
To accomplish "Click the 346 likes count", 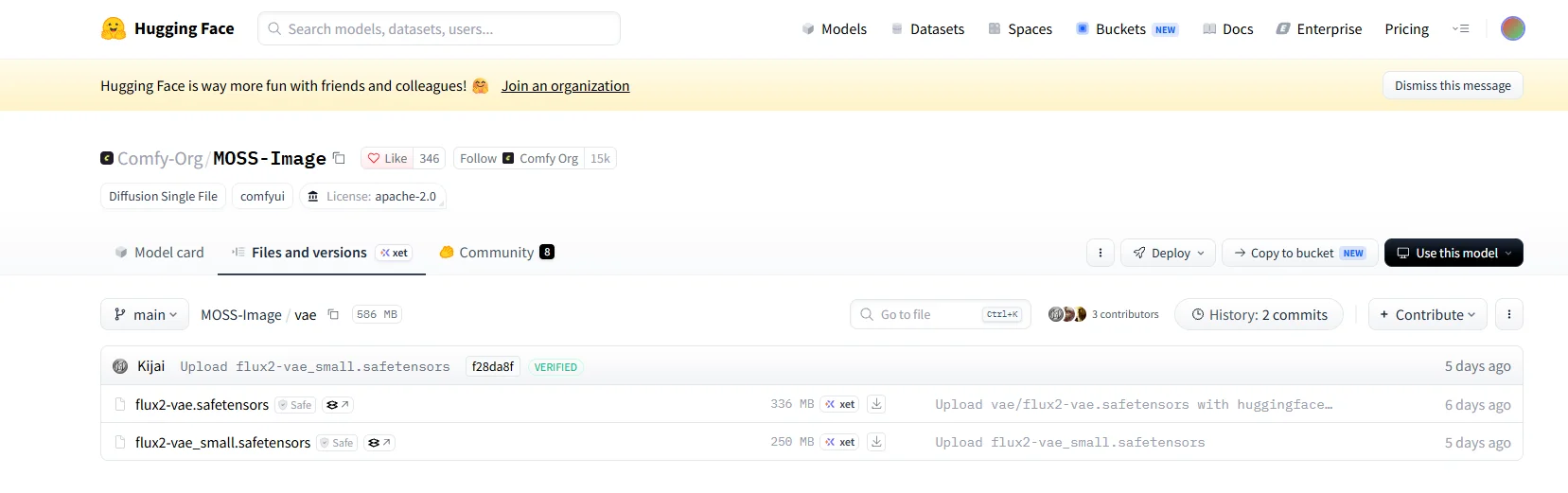I will tap(430, 158).
